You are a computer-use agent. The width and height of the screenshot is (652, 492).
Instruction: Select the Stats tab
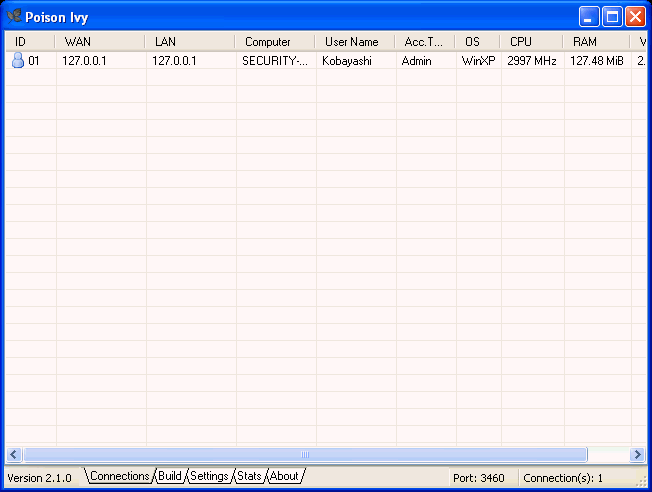(x=249, y=476)
